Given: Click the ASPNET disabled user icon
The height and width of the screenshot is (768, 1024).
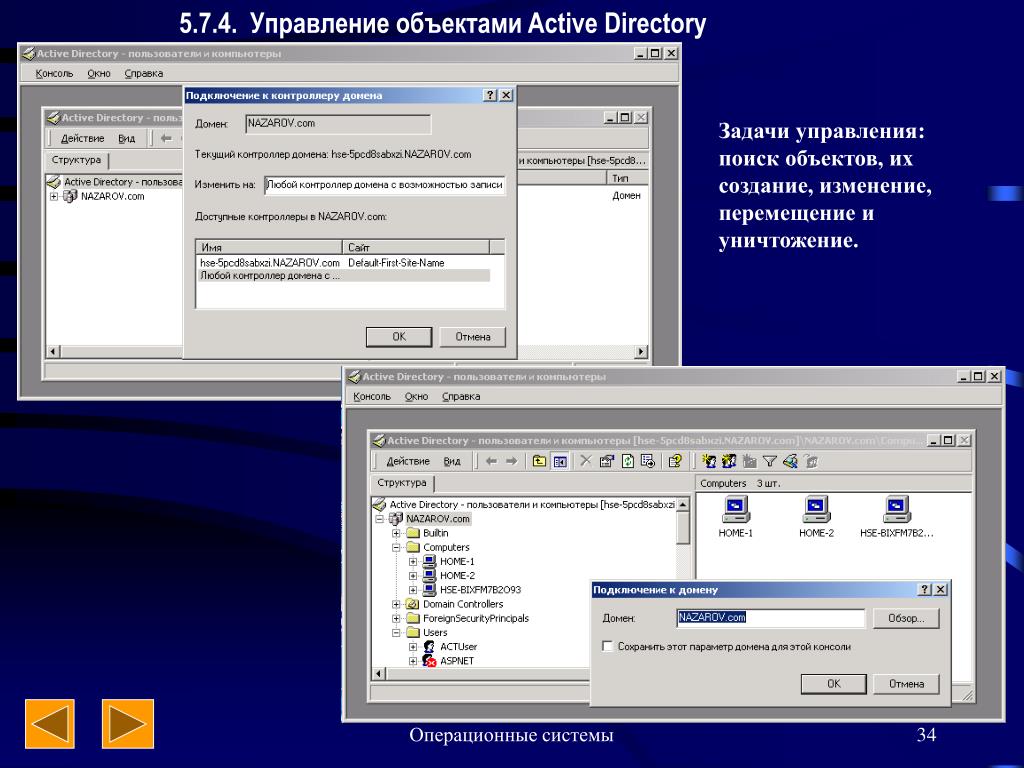Looking at the screenshot, I should [x=429, y=661].
